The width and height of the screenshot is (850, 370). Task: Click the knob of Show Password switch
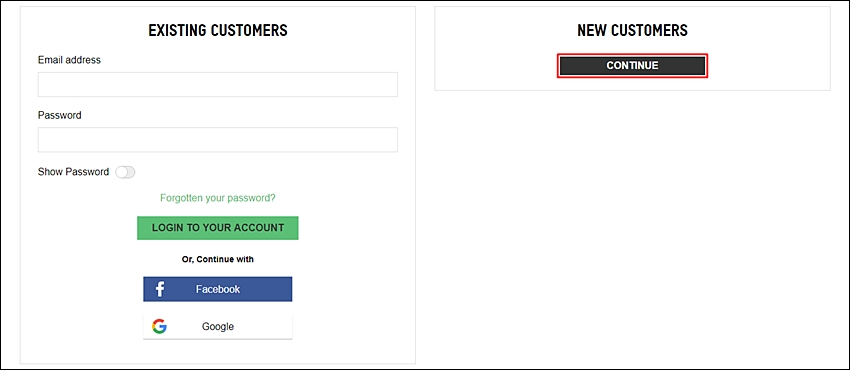point(121,172)
